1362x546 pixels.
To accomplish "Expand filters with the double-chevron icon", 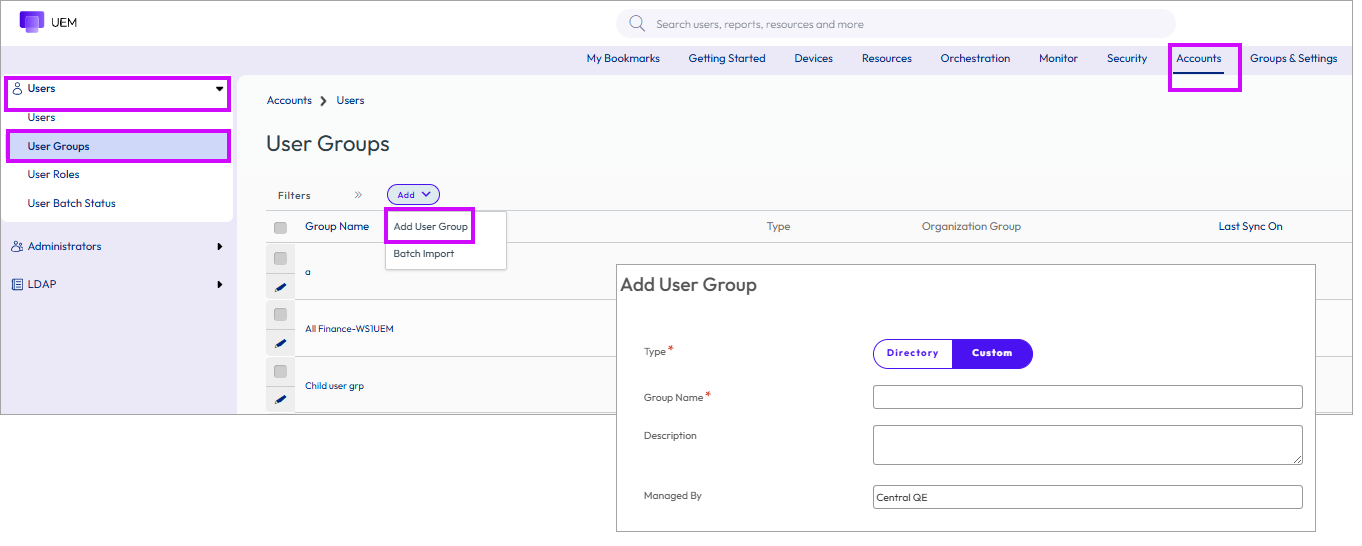I will pos(358,195).
